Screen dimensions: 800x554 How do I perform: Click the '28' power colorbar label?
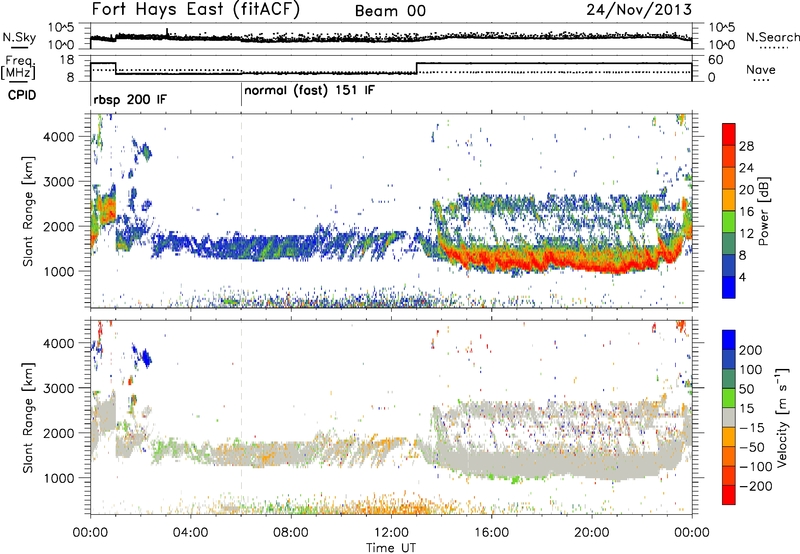[x=746, y=146]
